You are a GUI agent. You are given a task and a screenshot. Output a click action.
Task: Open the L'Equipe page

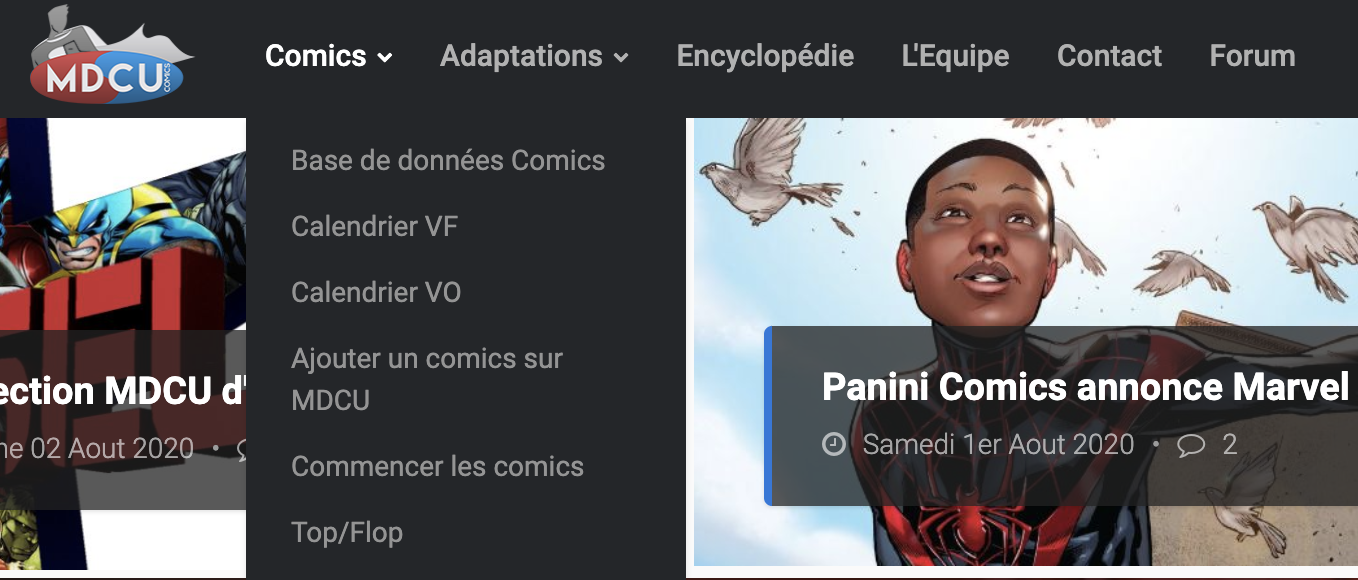(955, 56)
